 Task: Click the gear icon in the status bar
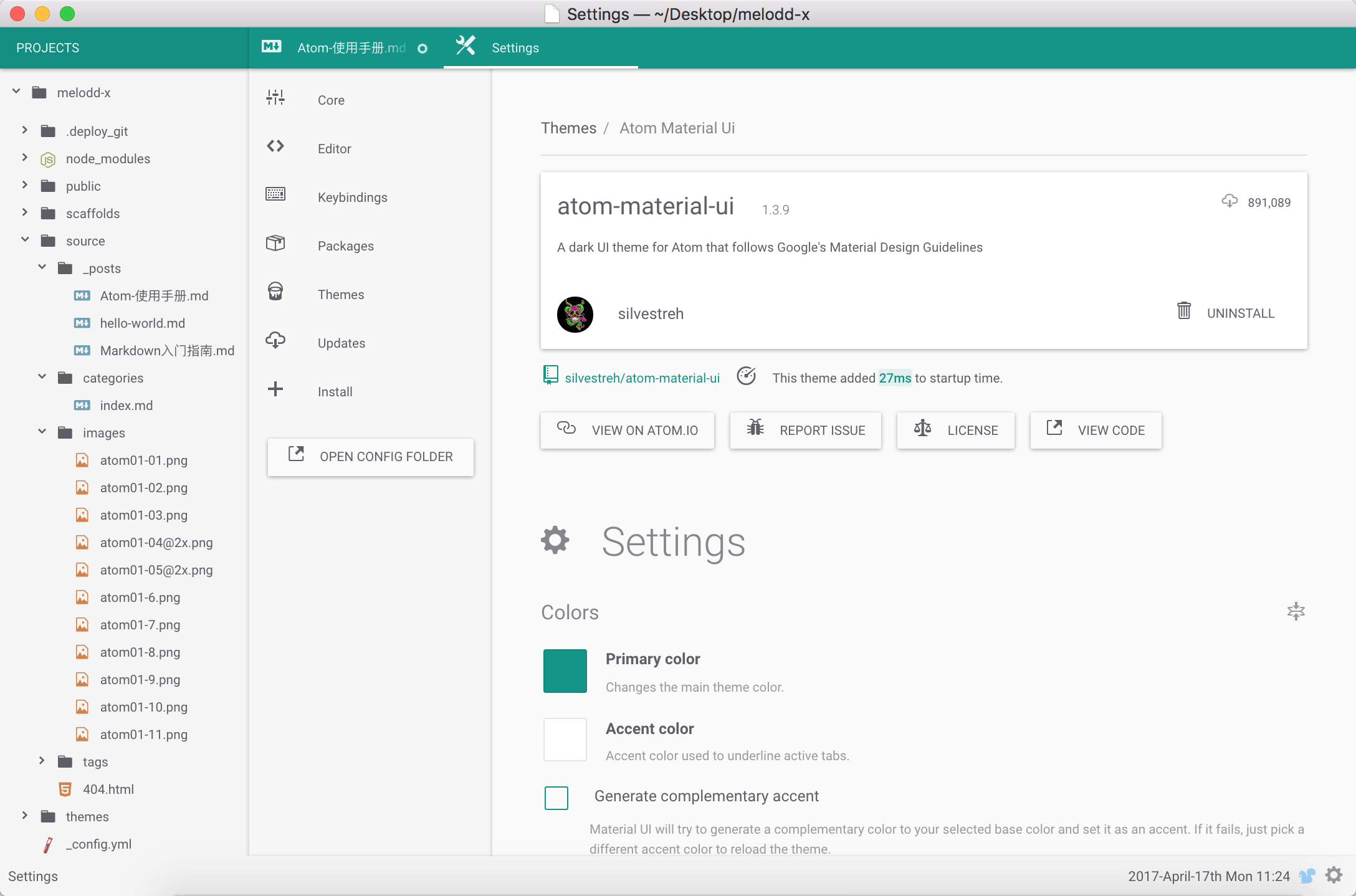(1334, 875)
